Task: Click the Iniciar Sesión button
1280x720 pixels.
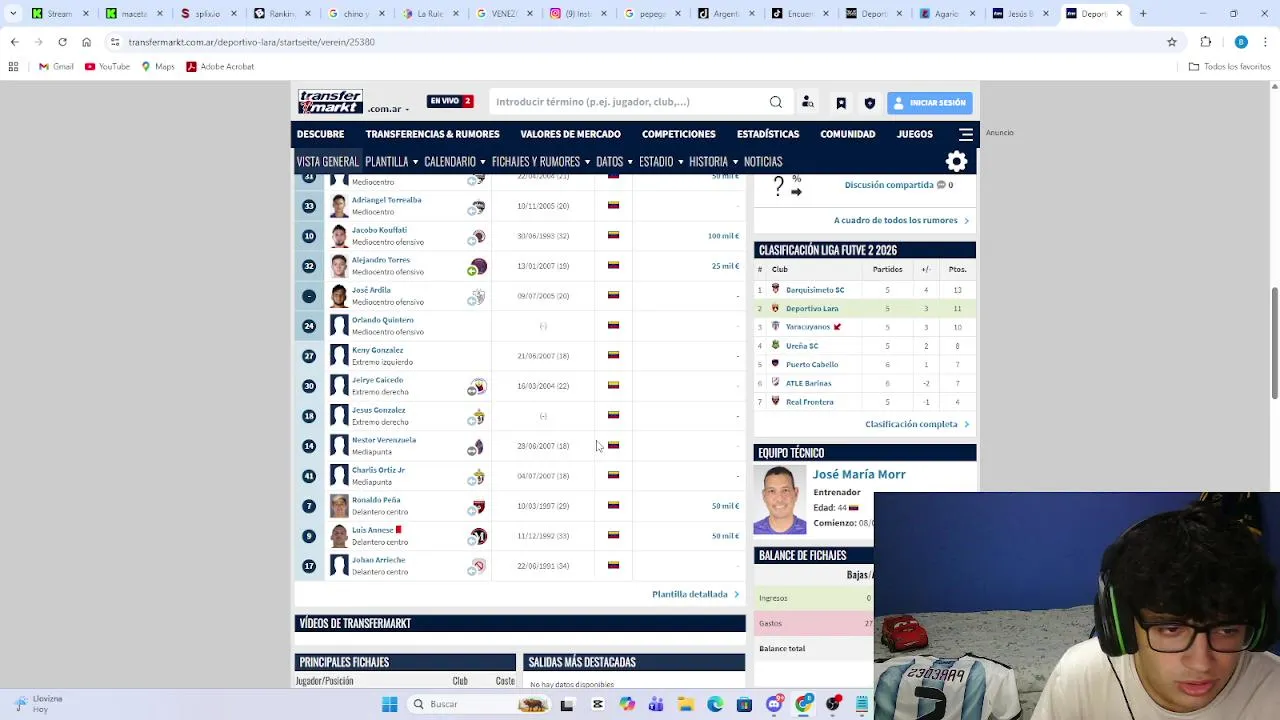Action: (929, 103)
